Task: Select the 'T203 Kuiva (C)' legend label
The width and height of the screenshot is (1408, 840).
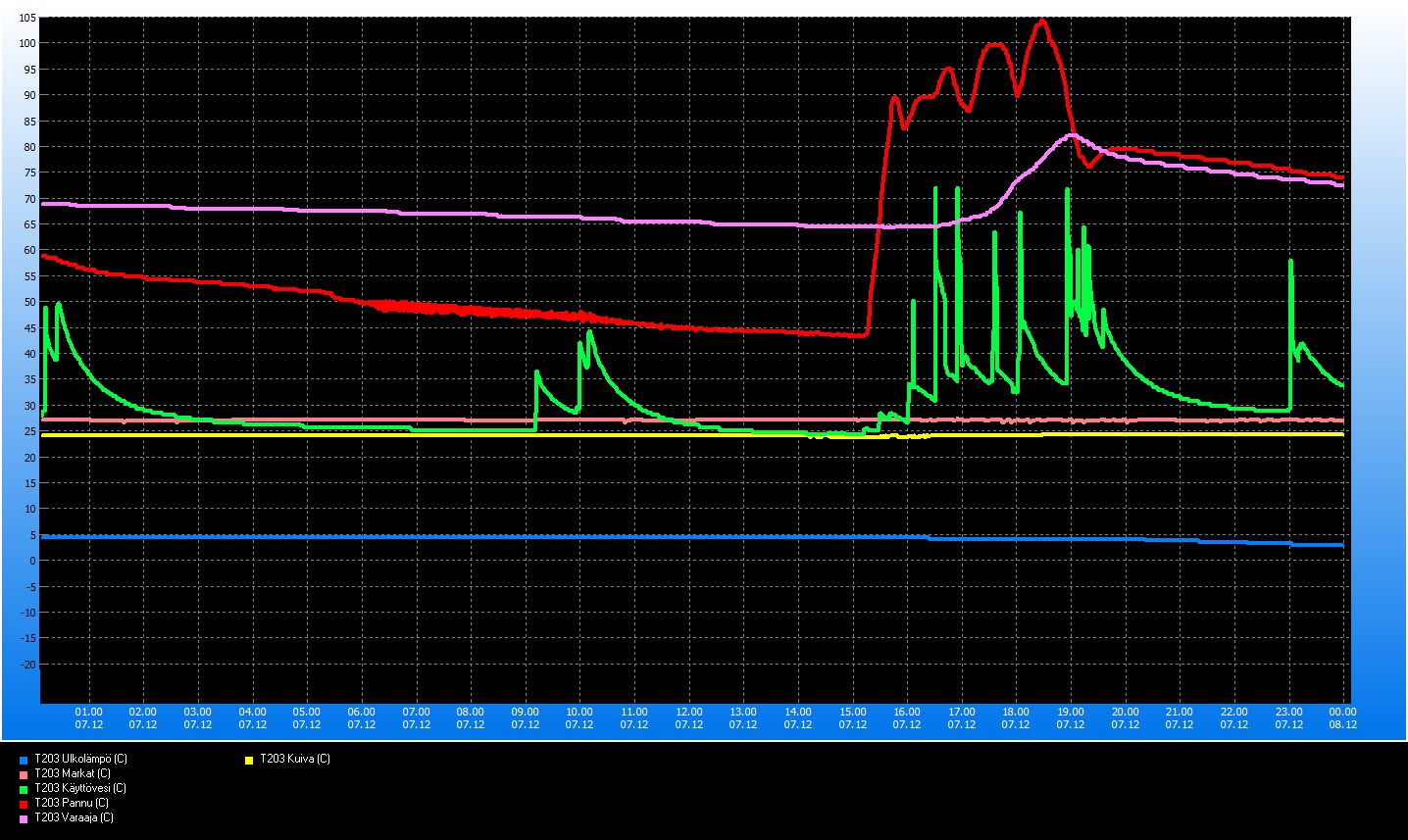Action: tap(294, 759)
